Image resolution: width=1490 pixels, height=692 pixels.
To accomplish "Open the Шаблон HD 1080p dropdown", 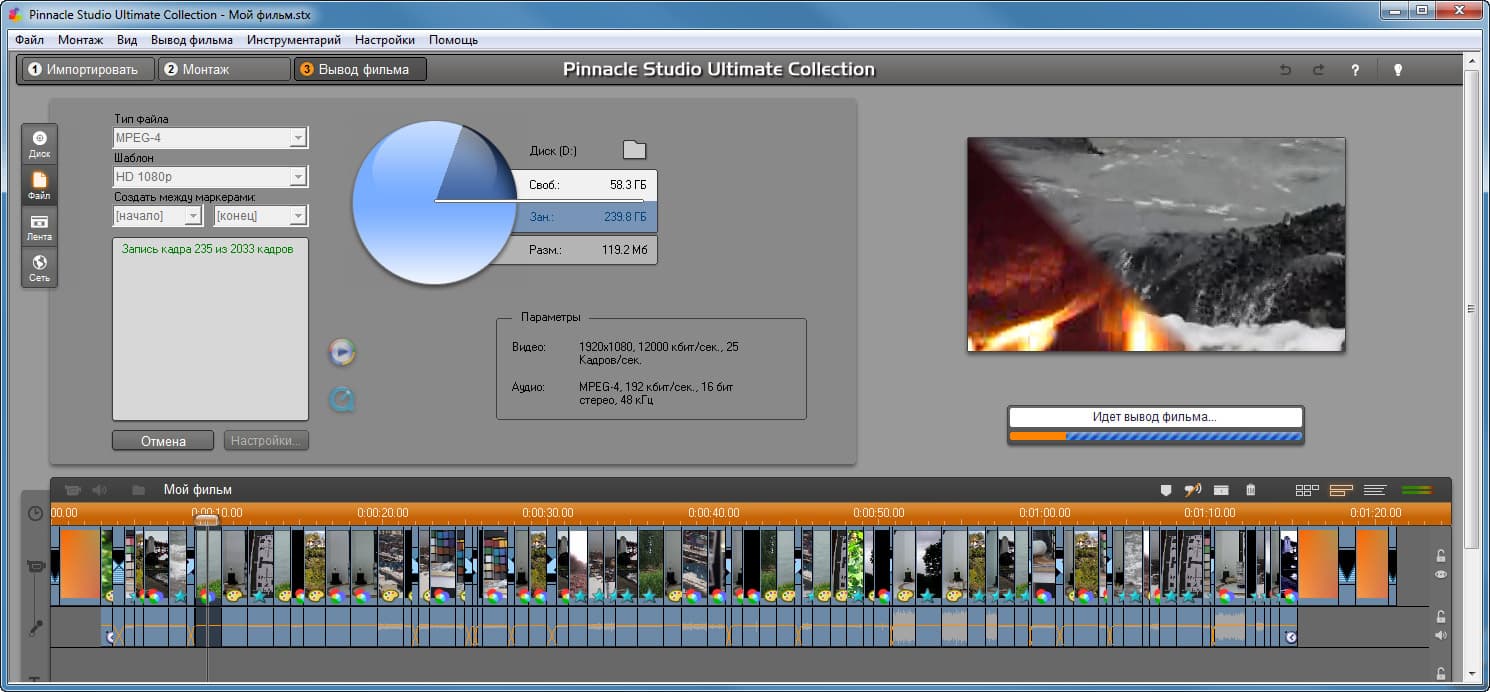I will (297, 177).
